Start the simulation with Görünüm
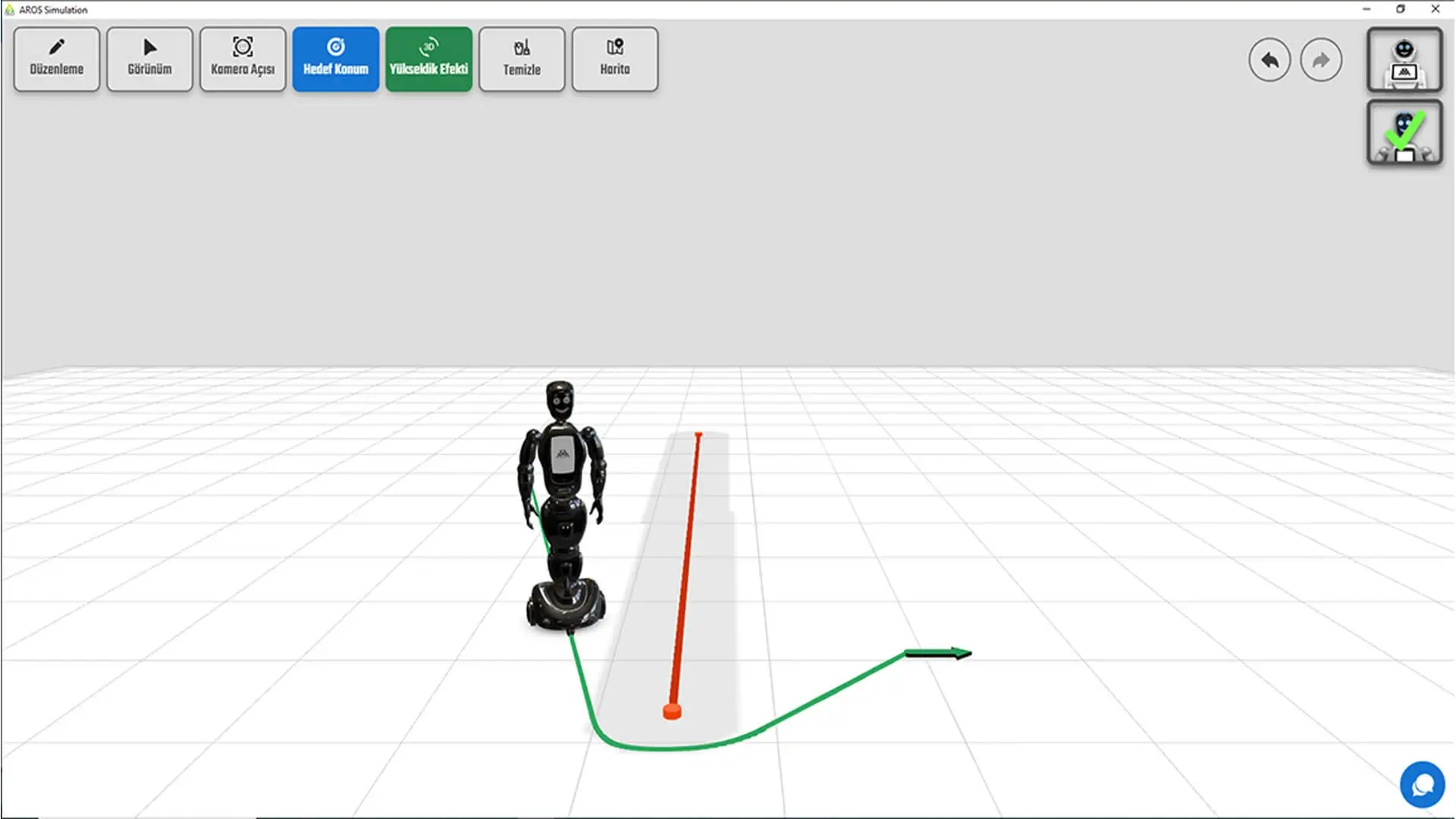Viewport: 1456px width, 819px height. 149,59
